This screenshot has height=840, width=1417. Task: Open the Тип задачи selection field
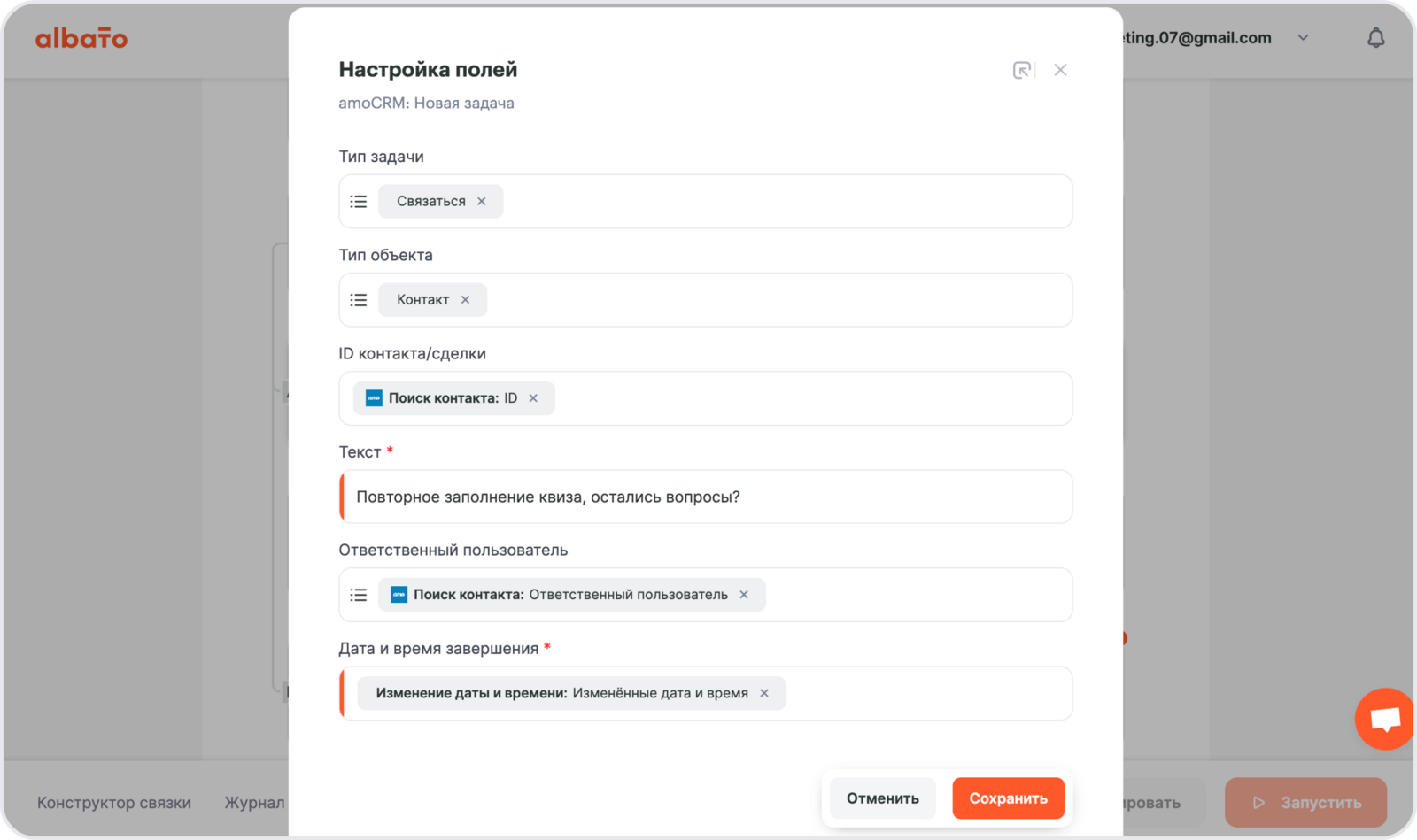pos(779,202)
